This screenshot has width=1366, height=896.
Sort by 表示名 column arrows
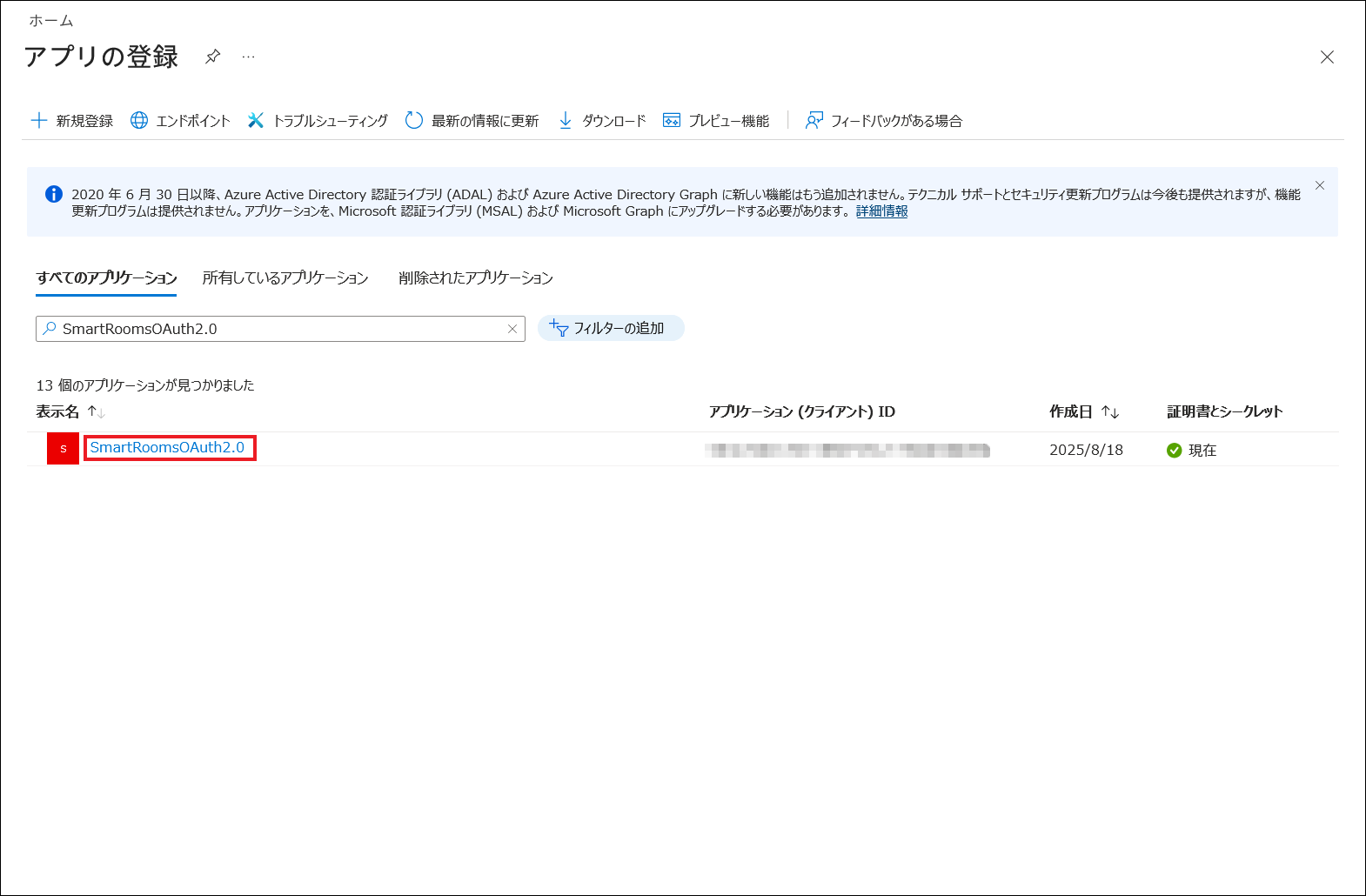[96, 411]
